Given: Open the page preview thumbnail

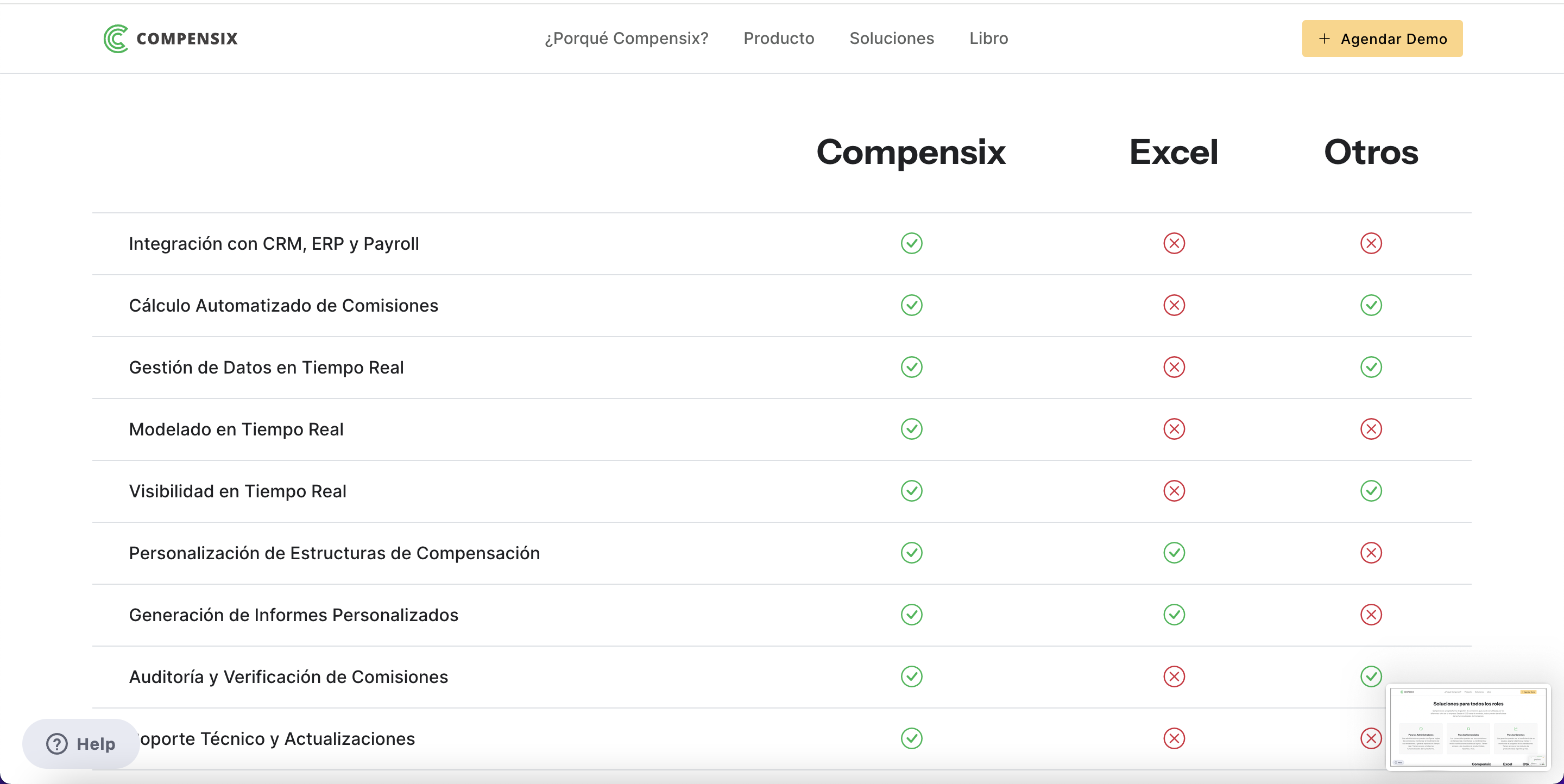Looking at the screenshot, I should (x=1468, y=728).
